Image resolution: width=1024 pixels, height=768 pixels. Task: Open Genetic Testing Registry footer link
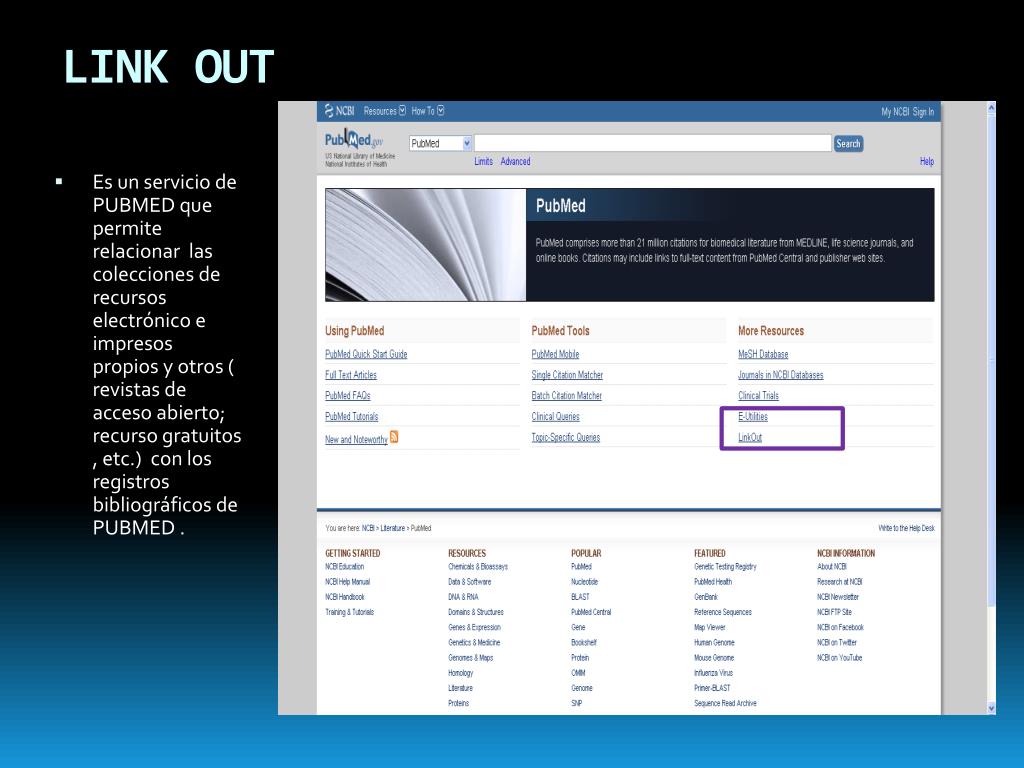(725, 567)
